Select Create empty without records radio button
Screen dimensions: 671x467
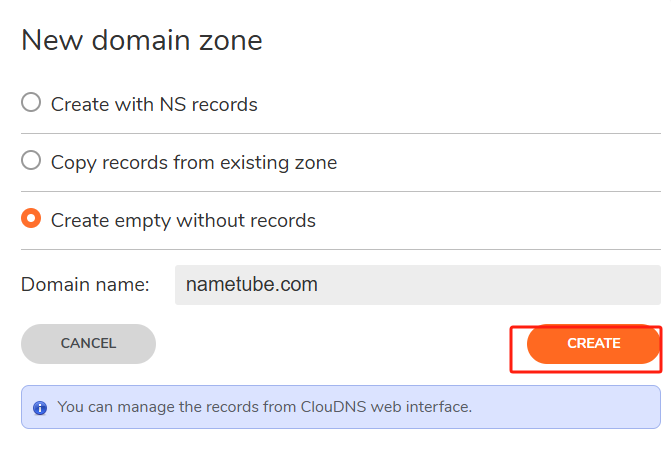pos(31,218)
